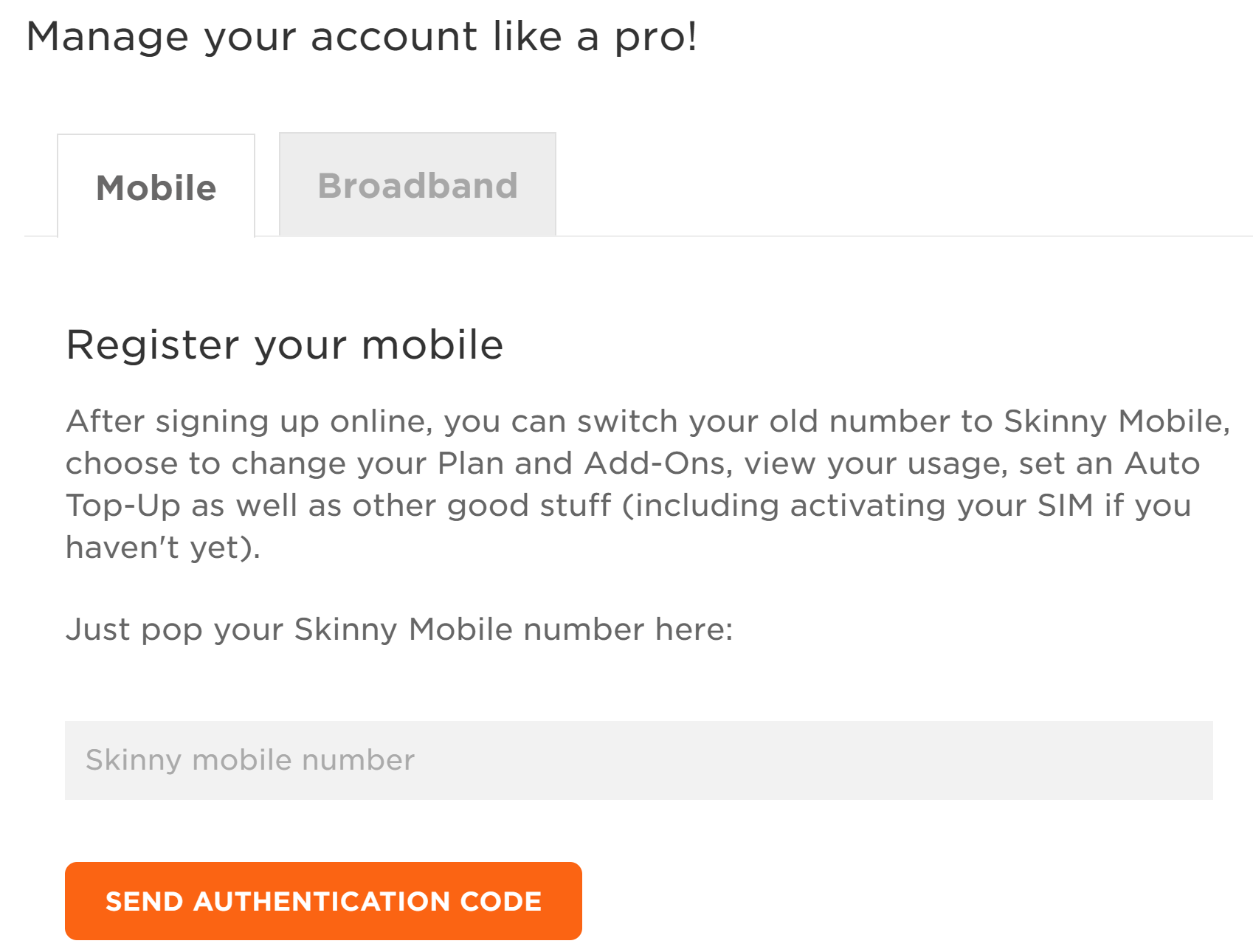Click the 'Manage your account like a pro!' heading
The height and width of the screenshot is (952, 1253).
pos(362,37)
